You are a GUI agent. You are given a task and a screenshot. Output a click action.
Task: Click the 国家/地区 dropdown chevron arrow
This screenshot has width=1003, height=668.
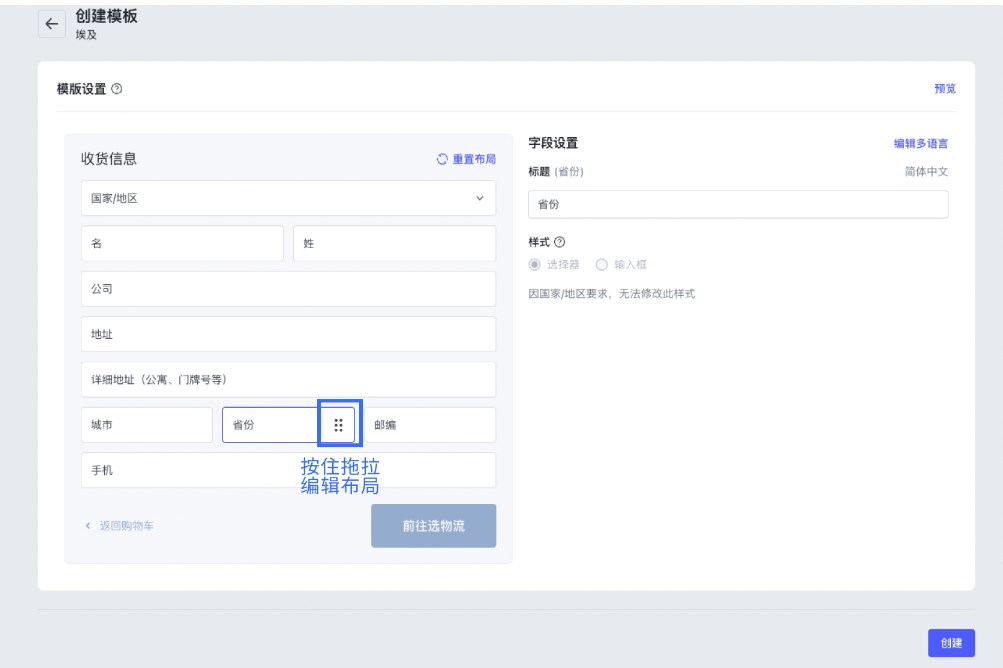[x=478, y=198]
